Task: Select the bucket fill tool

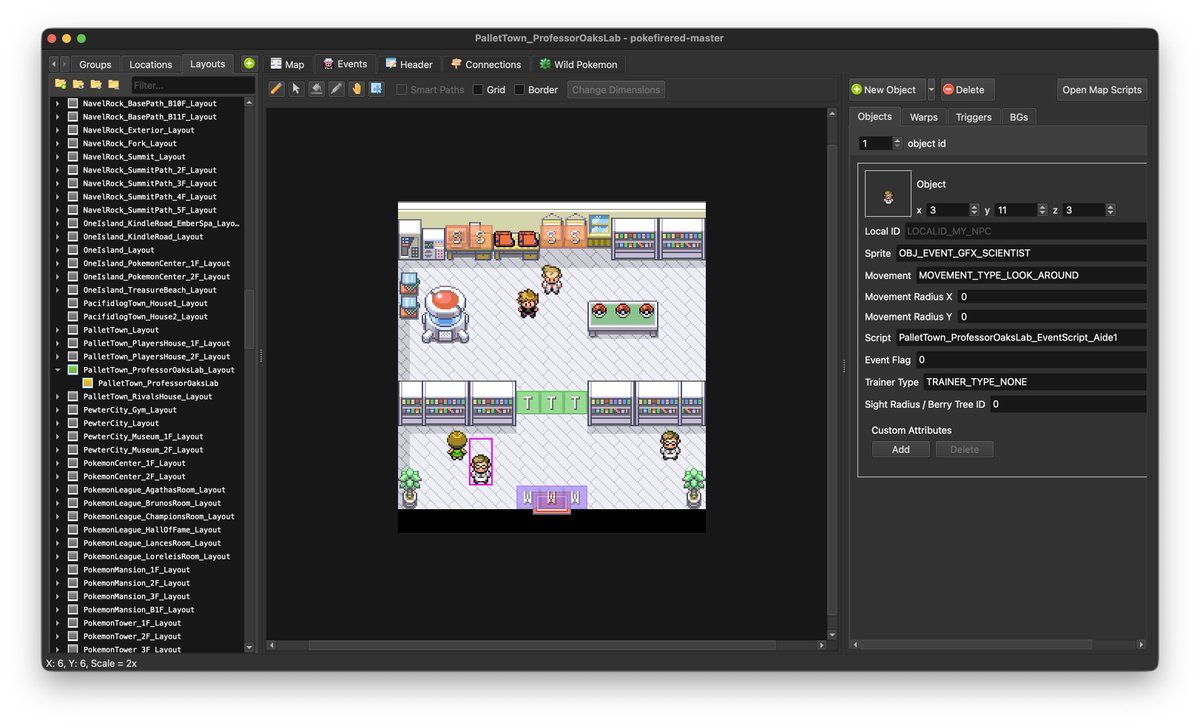Action: tap(317, 89)
